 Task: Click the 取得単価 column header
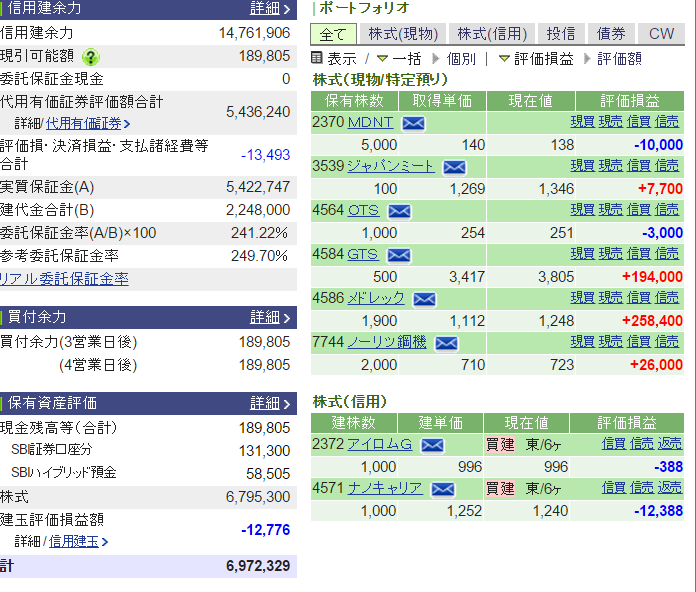[x=442, y=101]
